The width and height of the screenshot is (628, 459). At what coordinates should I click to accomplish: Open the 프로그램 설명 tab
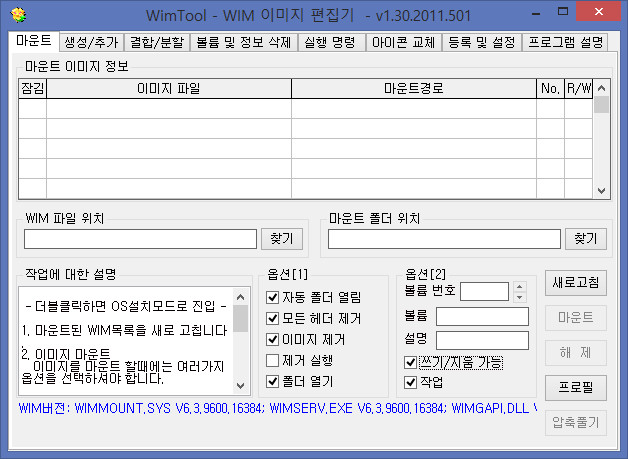click(x=565, y=42)
